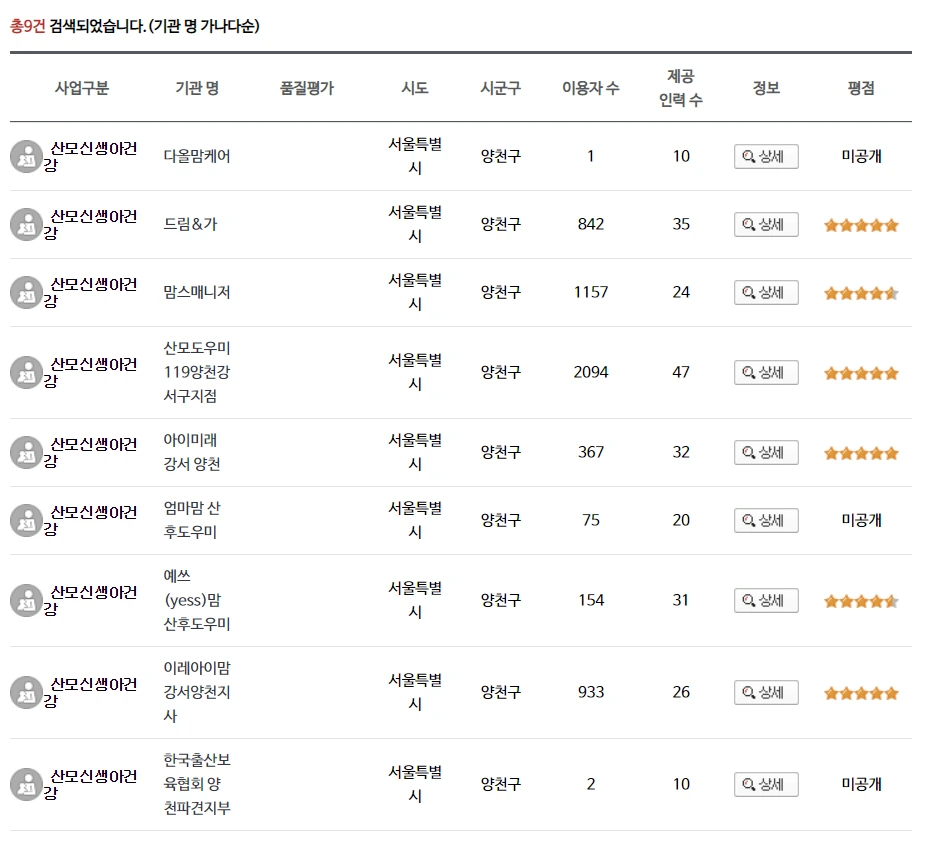Click 미공개 rating for 엄마맘 산후도우미
This screenshot has width=936, height=844.
coord(860,520)
